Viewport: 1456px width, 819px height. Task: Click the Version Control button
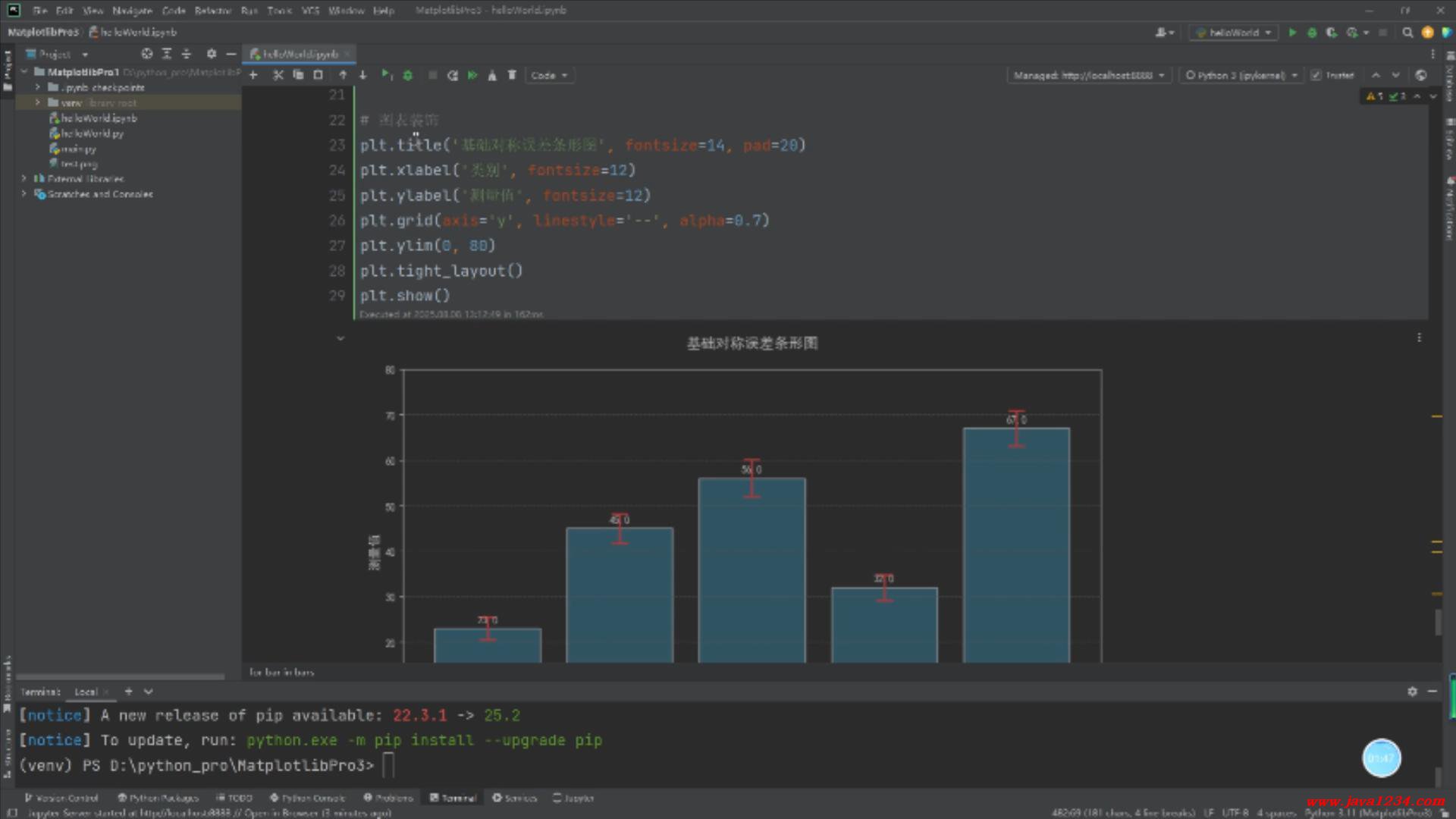tap(61, 798)
